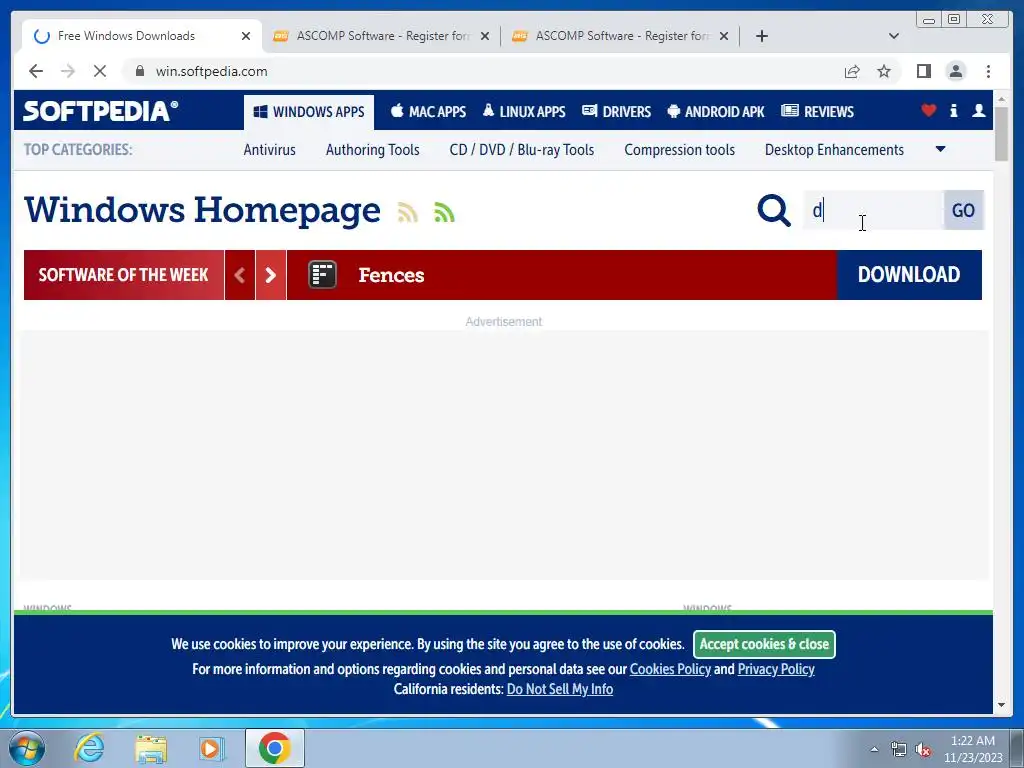Click the GO search button
Screen dimensions: 1024x768
(x=963, y=210)
